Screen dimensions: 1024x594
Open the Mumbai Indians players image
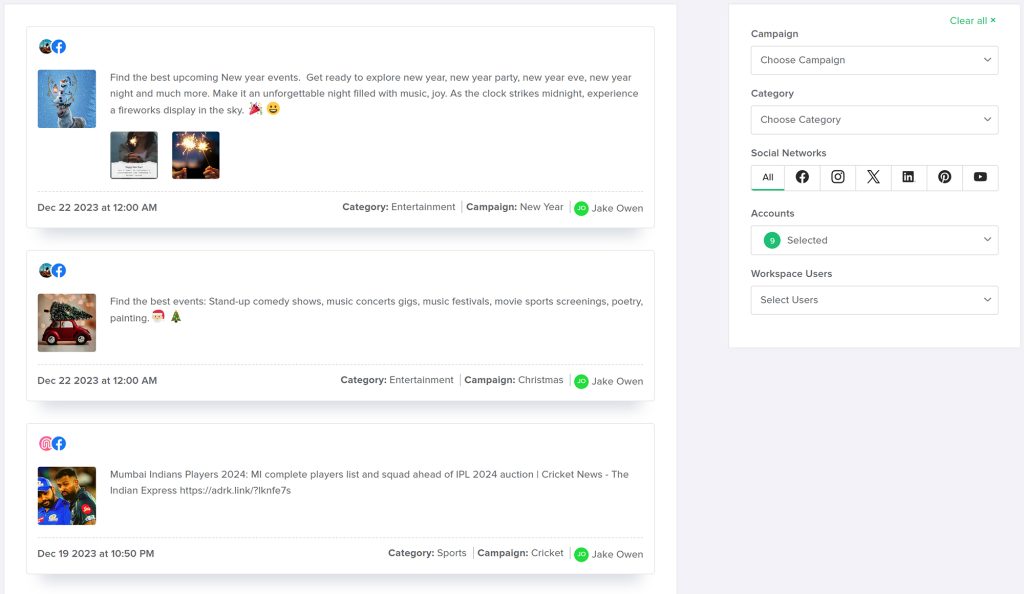click(x=67, y=495)
